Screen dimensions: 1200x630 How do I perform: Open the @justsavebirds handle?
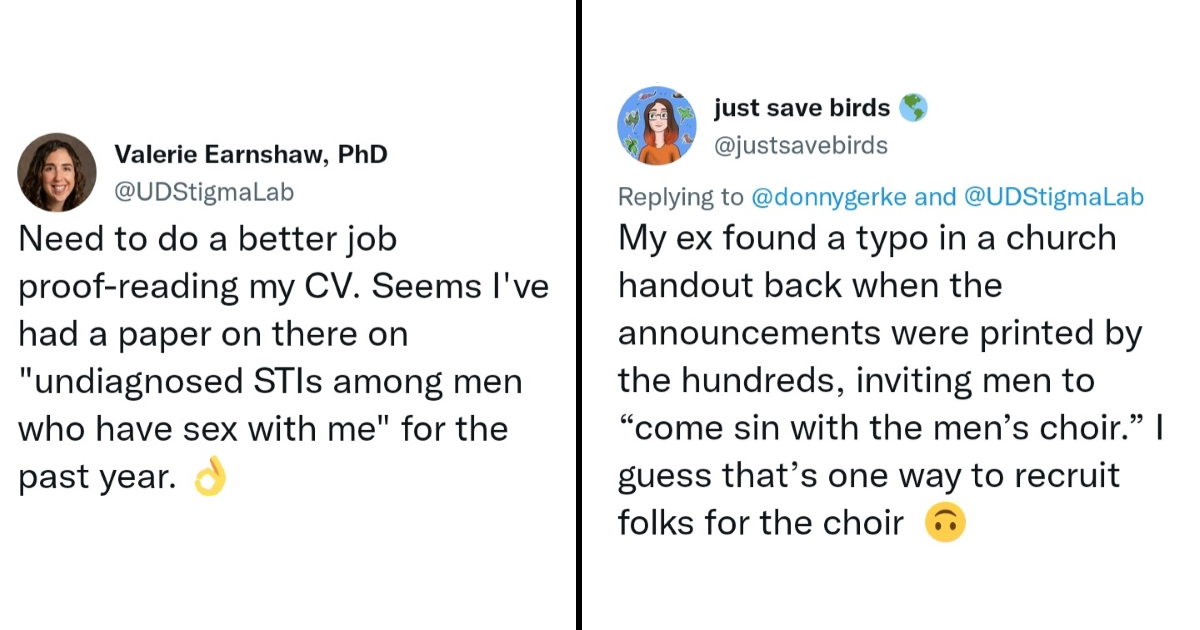(x=801, y=145)
